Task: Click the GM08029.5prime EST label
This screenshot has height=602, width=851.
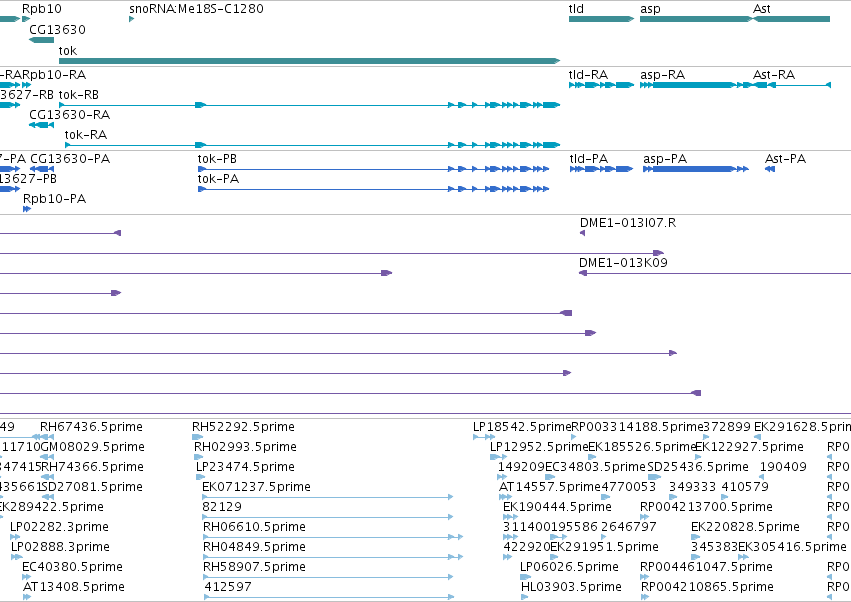Action: point(93,447)
